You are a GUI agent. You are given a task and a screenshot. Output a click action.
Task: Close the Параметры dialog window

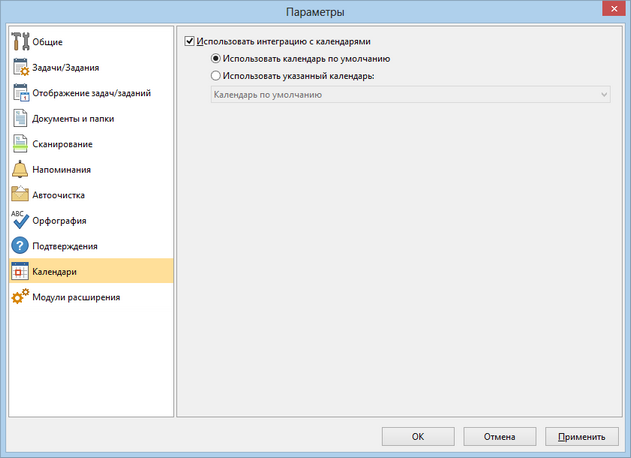click(609, 11)
